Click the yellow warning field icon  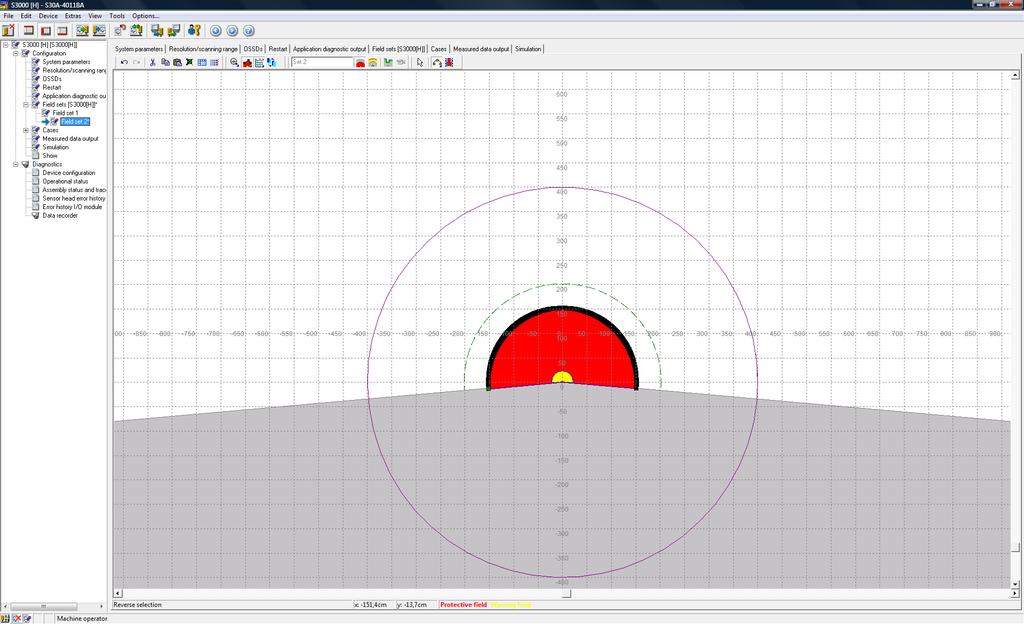(x=372, y=63)
